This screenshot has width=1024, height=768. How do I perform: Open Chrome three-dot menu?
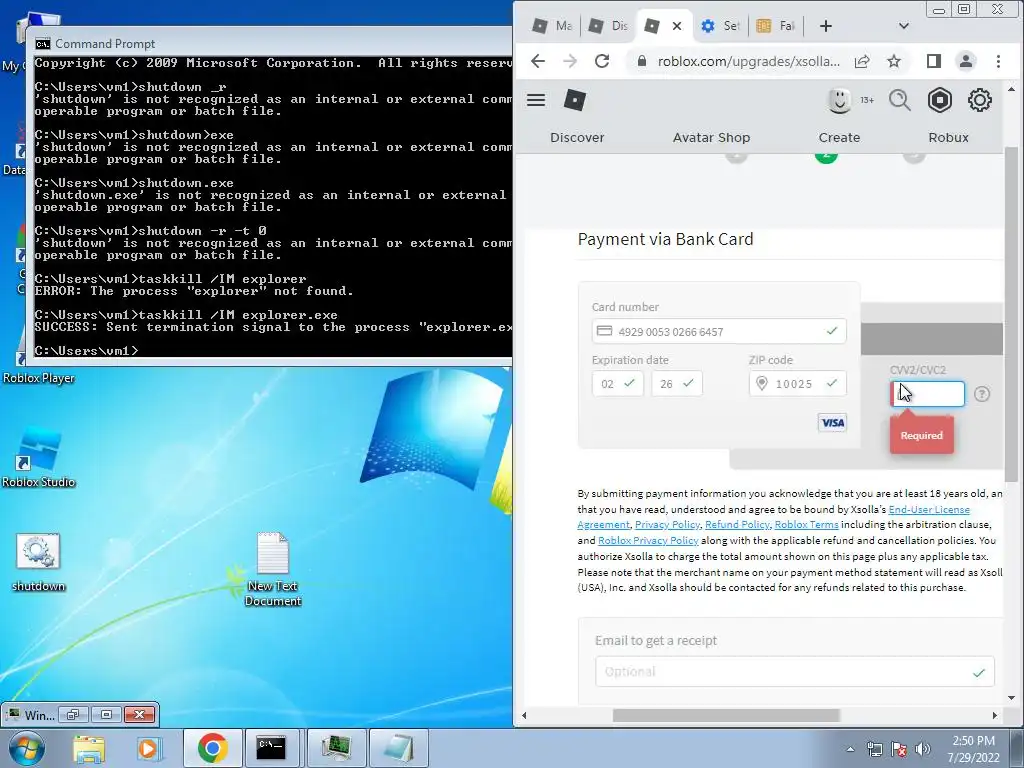(x=998, y=61)
